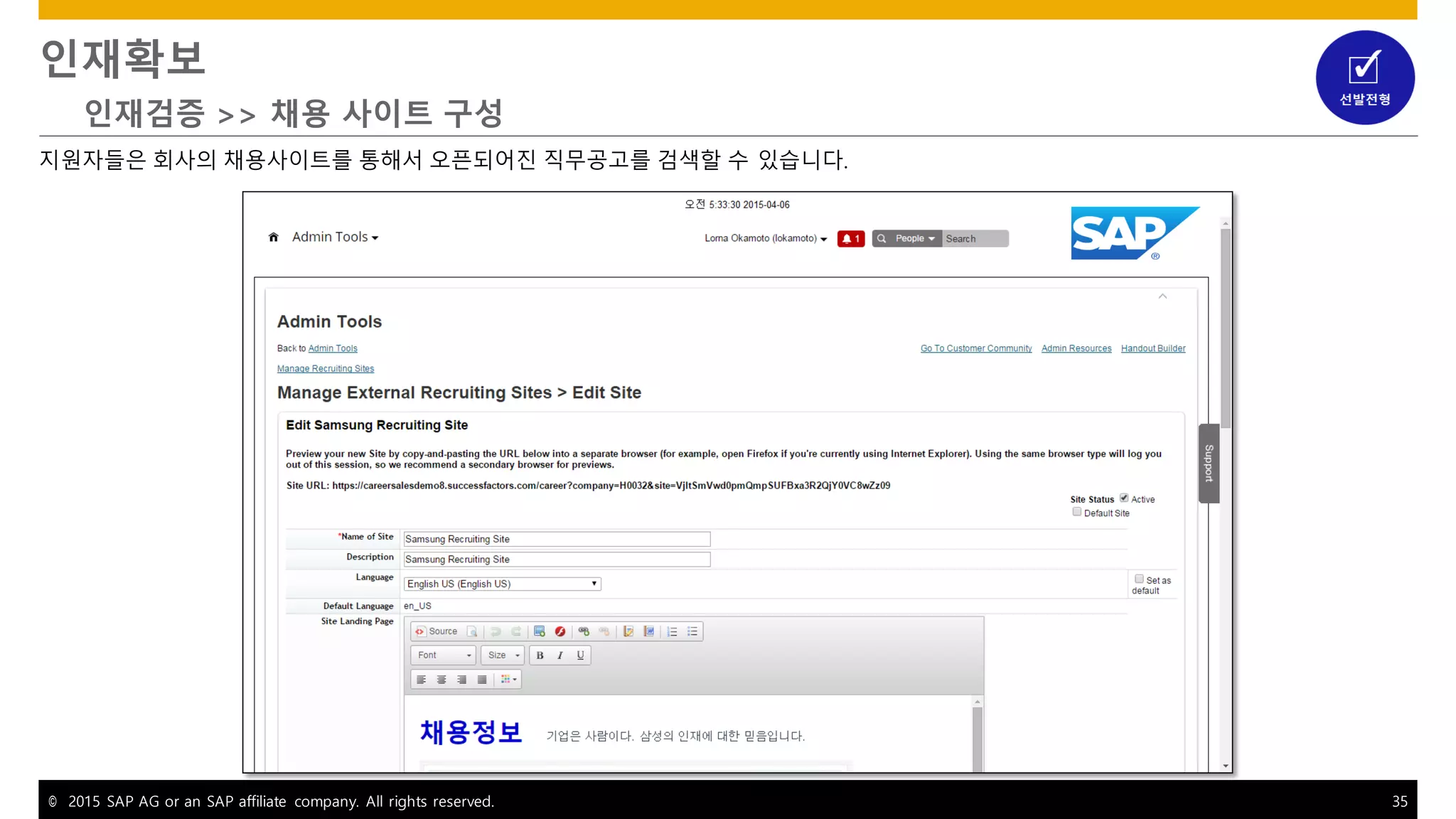Click the Paste from Word icon
The height and width of the screenshot is (819, 1456).
tap(649, 631)
